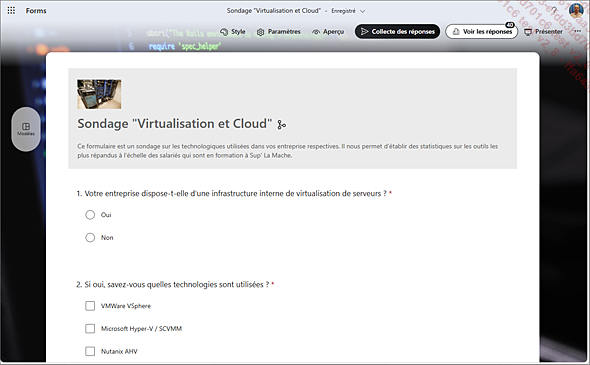Click Collecte des réponses button
Screen dimensions: 590x365
point(397,32)
